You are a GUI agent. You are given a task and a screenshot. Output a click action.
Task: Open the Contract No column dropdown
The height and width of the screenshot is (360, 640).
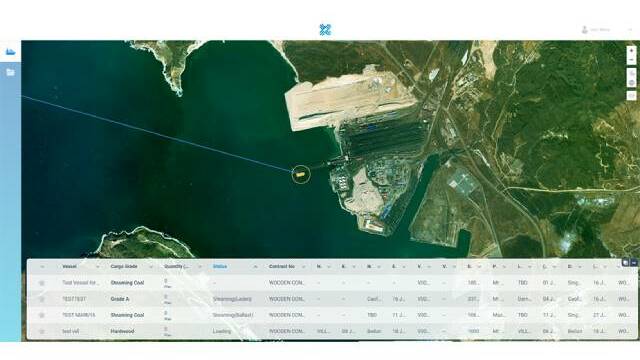(x=303, y=267)
